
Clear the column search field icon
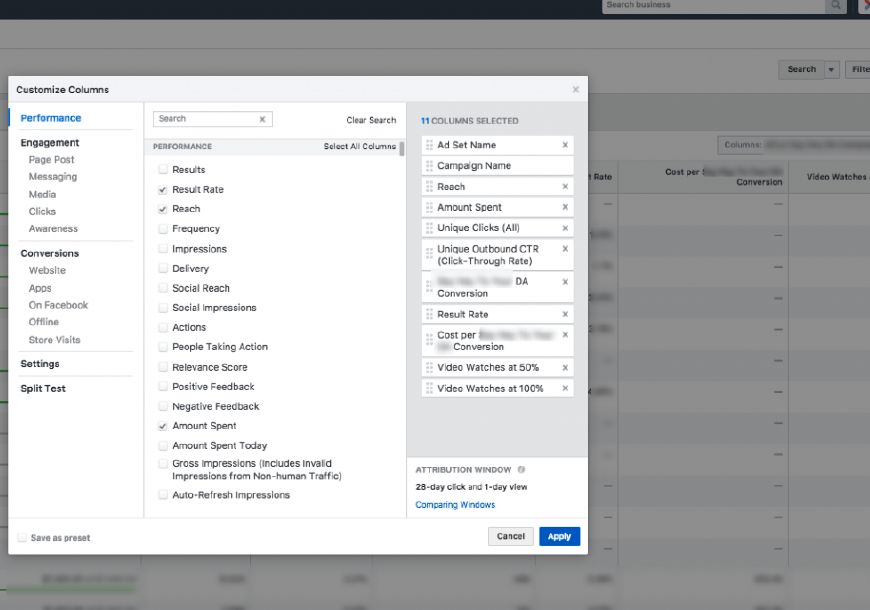(x=262, y=119)
